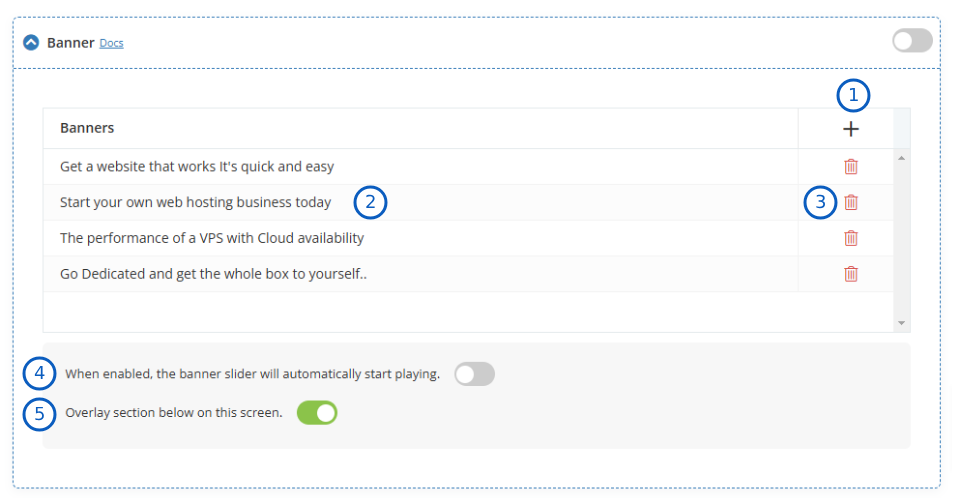Delete the VPS with Cloud availability banner
The width and height of the screenshot is (953, 500).
click(851, 238)
